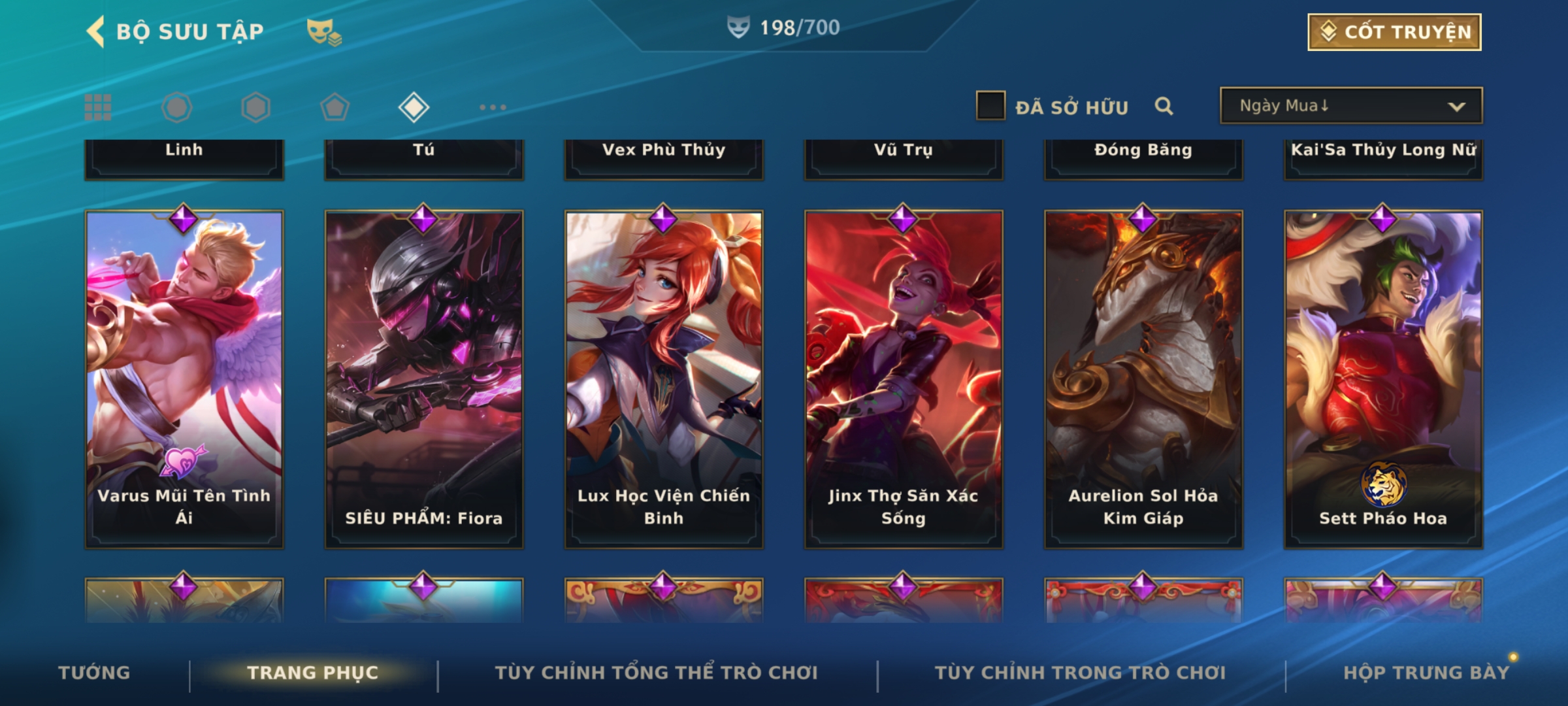Open Tùy Chỉnh Trong Trò Chơi tab
Screen dimensions: 1568x706
[1080, 673]
